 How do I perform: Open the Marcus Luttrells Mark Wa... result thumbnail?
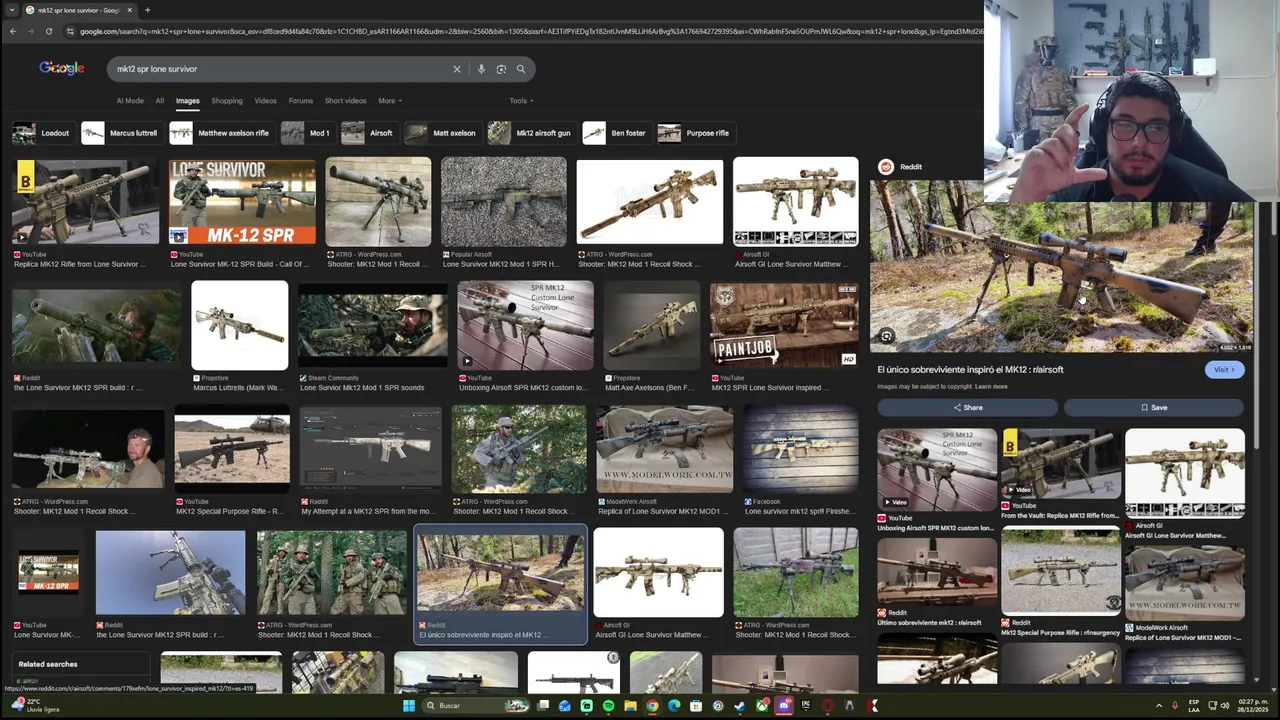point(240,326)
